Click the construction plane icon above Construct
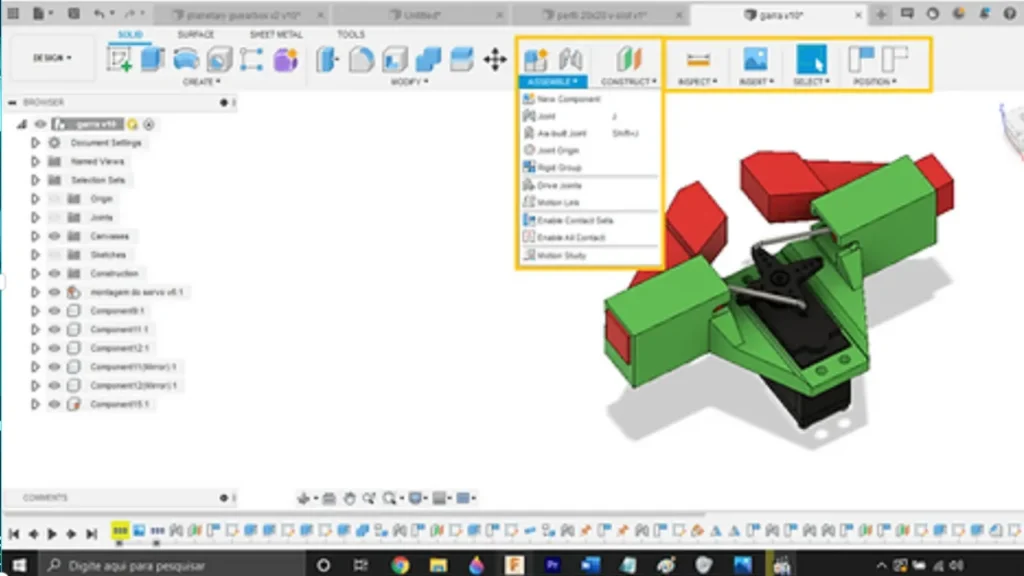 pos(628,60)
